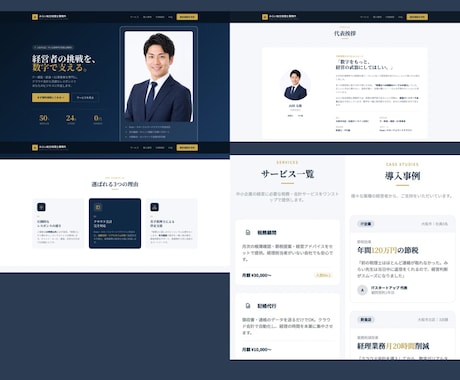Click the gold logo icon in the hero page header

coord(35,17)
